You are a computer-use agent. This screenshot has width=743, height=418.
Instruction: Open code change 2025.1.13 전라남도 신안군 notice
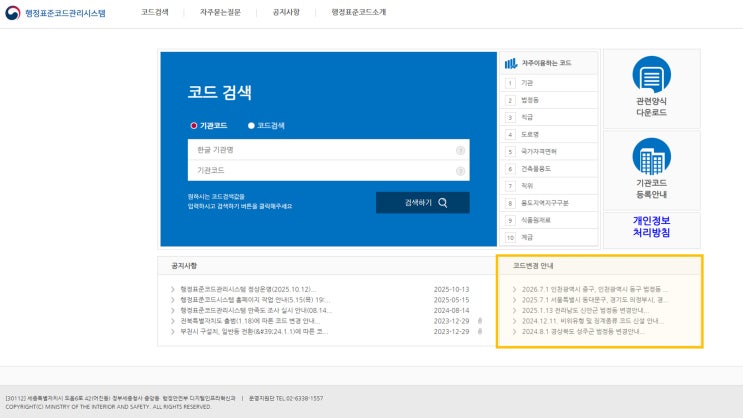tap(585, 310)
